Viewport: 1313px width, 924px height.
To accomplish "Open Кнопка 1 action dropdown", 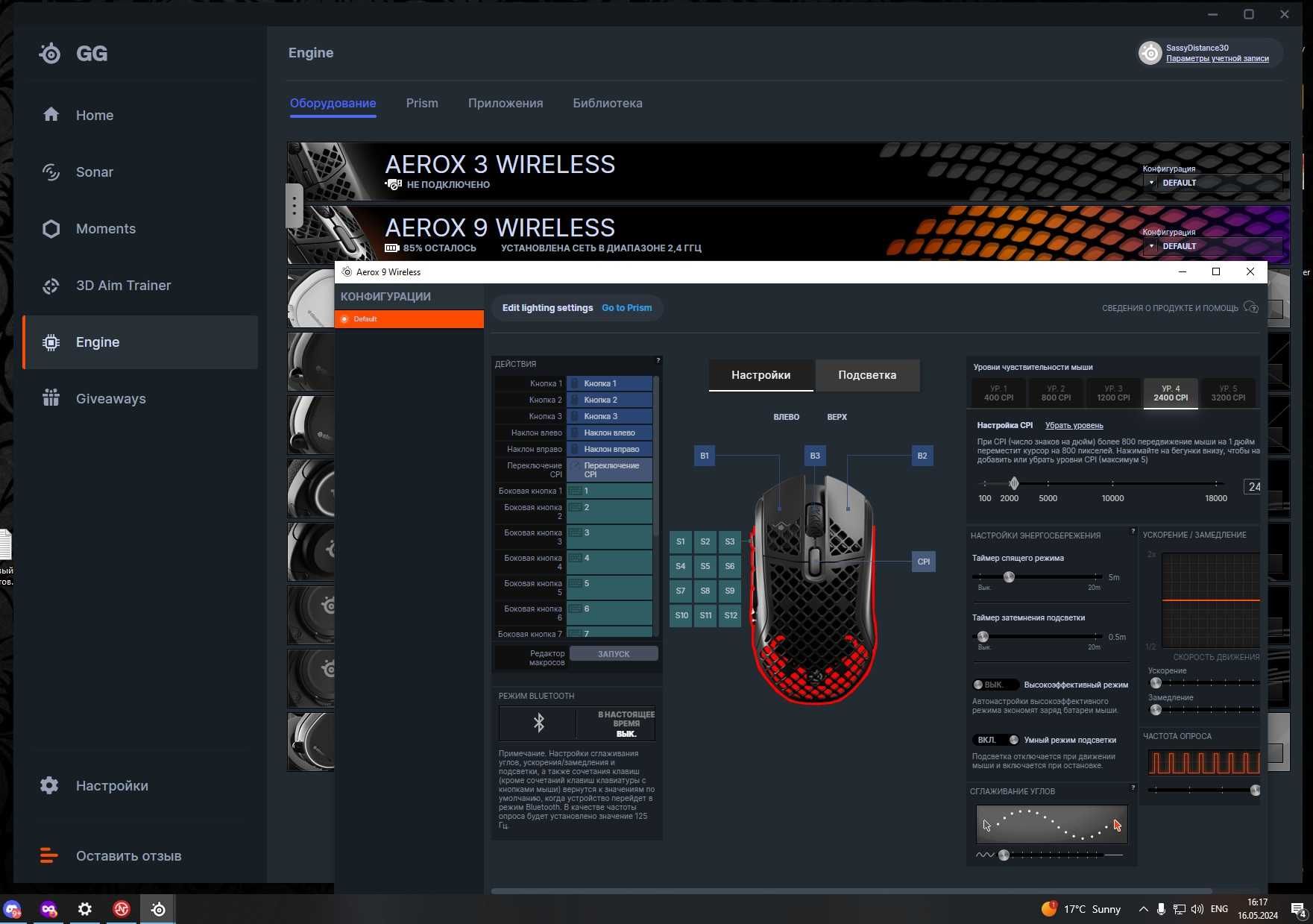I will point(609,383).
